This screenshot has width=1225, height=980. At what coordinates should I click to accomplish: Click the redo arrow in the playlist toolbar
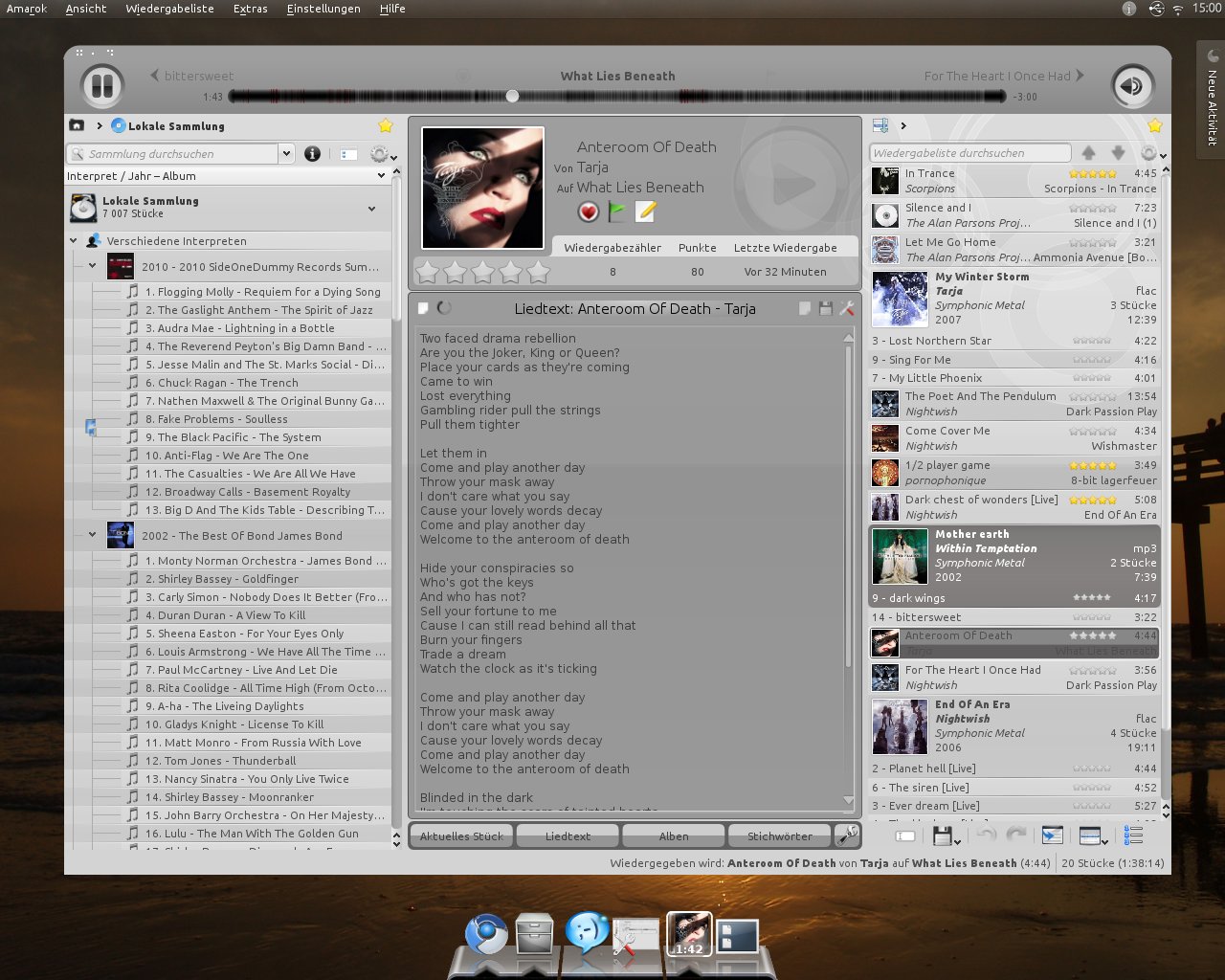pyautogui.click(x=1016, y=835)
